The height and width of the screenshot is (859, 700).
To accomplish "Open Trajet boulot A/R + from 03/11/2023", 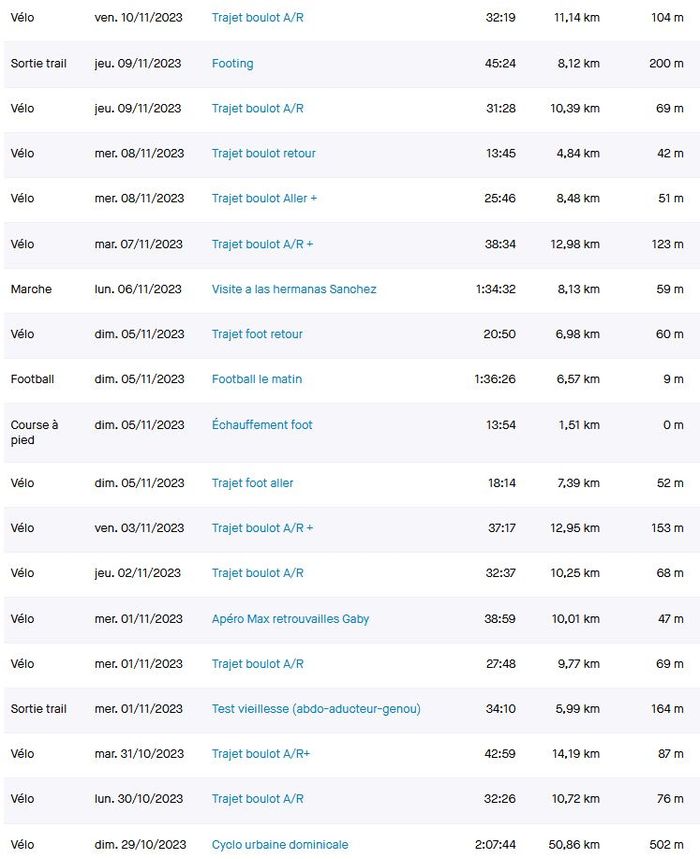I will [x=262, y=528].
